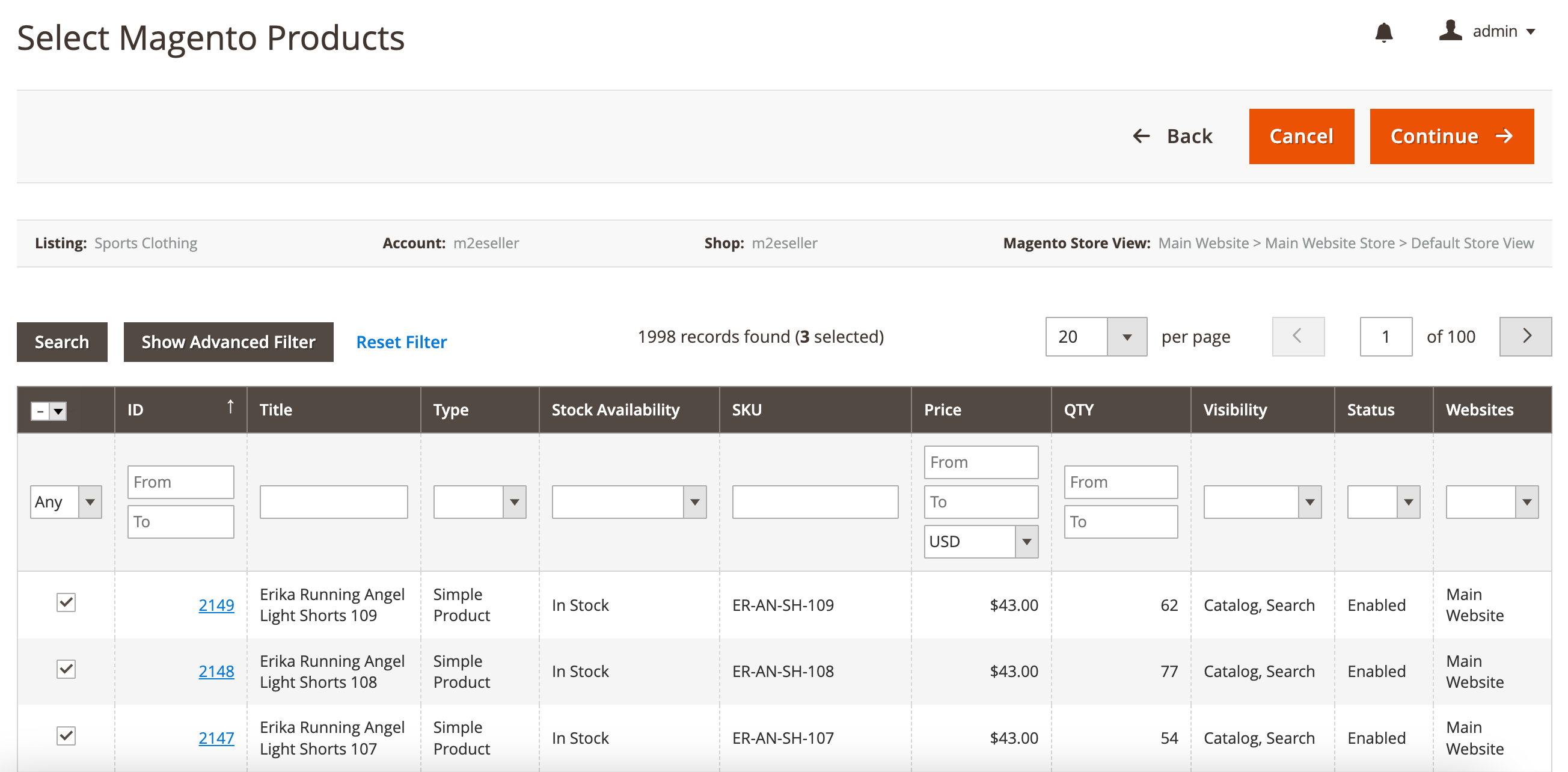This screenshot has width=1568, height=772.
Task: Click the SKU filter input field
Action: [x=815, y=501]
